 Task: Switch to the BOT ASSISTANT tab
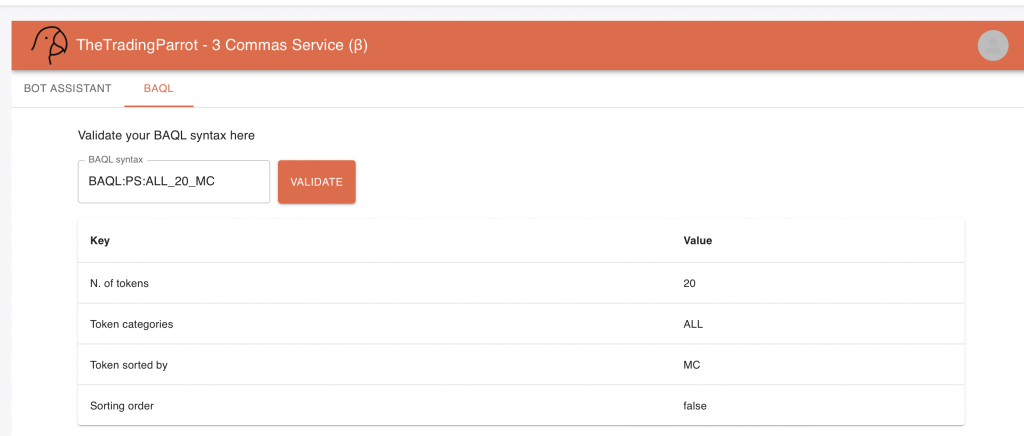coord(67,88)
